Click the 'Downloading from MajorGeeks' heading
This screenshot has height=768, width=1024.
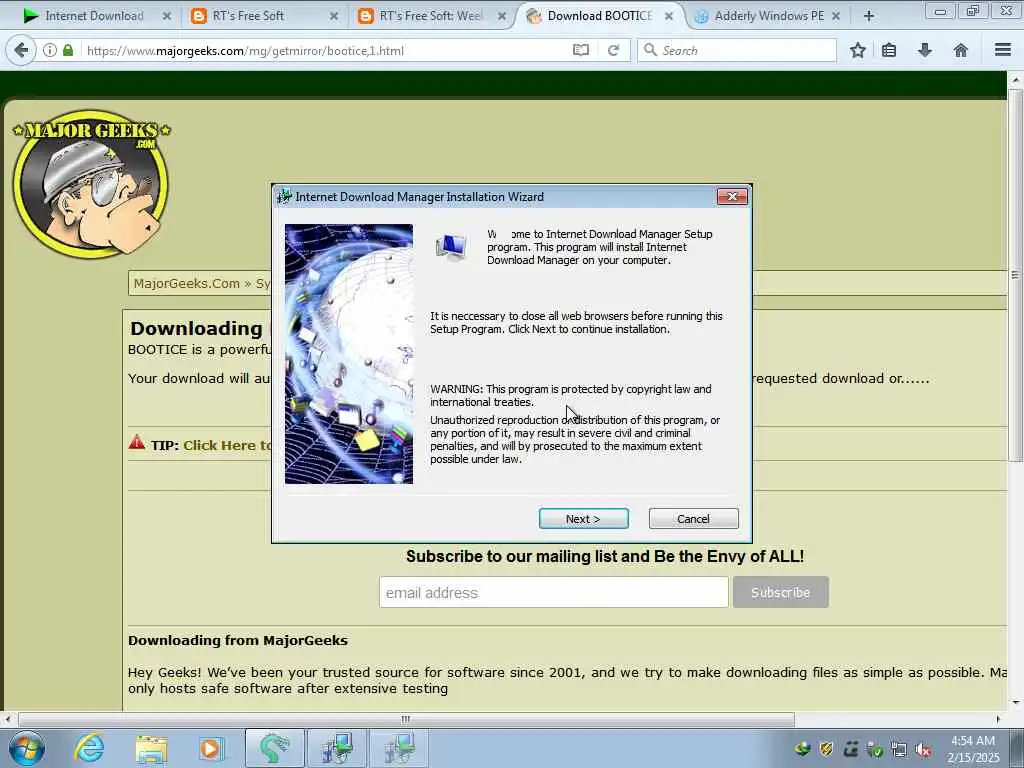[x=238, y=641]
